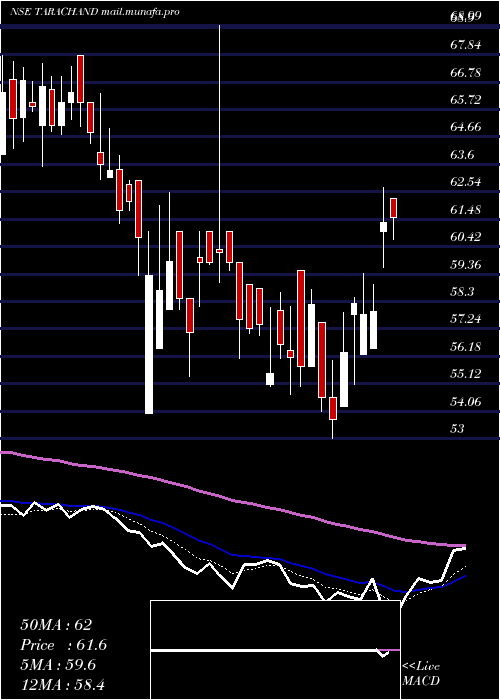Click the tall white candlestick dropping to 54.06
Viewport: 500px width, 700px height.
tap(149, 344)
